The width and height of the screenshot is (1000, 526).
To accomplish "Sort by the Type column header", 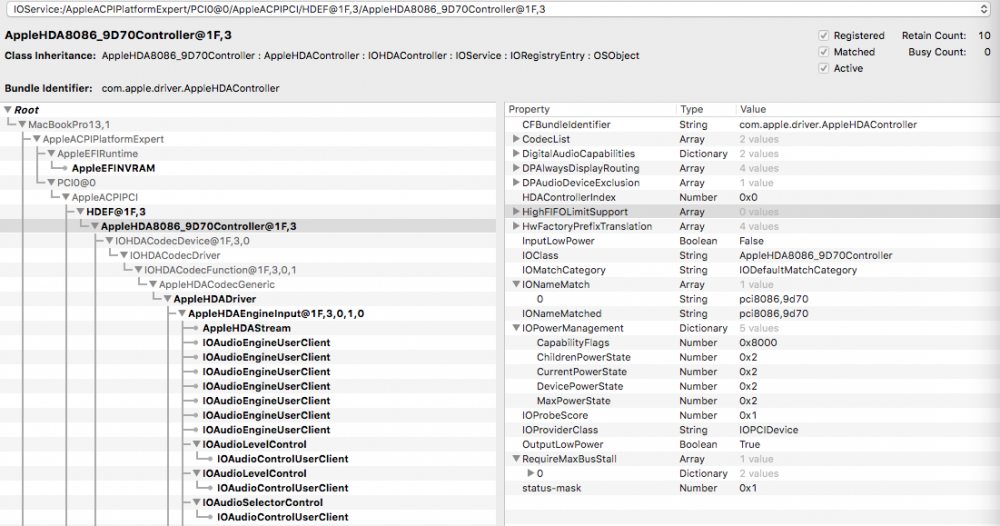I will [x=705, y=110].
